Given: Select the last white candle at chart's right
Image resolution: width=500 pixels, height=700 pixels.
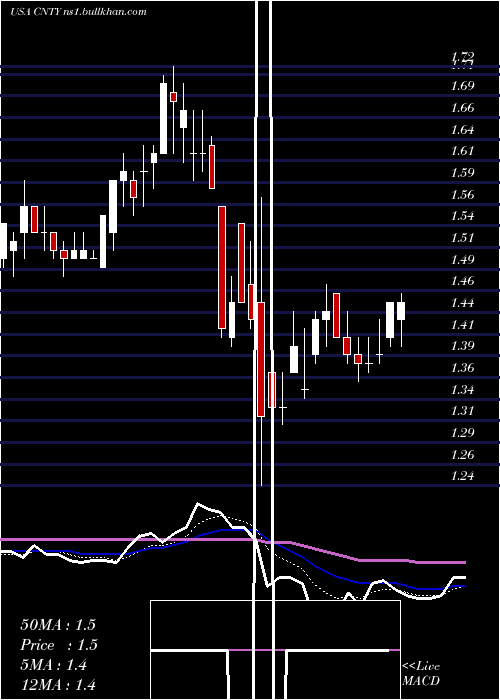Looking at the screenshot, I should point(401,311).
